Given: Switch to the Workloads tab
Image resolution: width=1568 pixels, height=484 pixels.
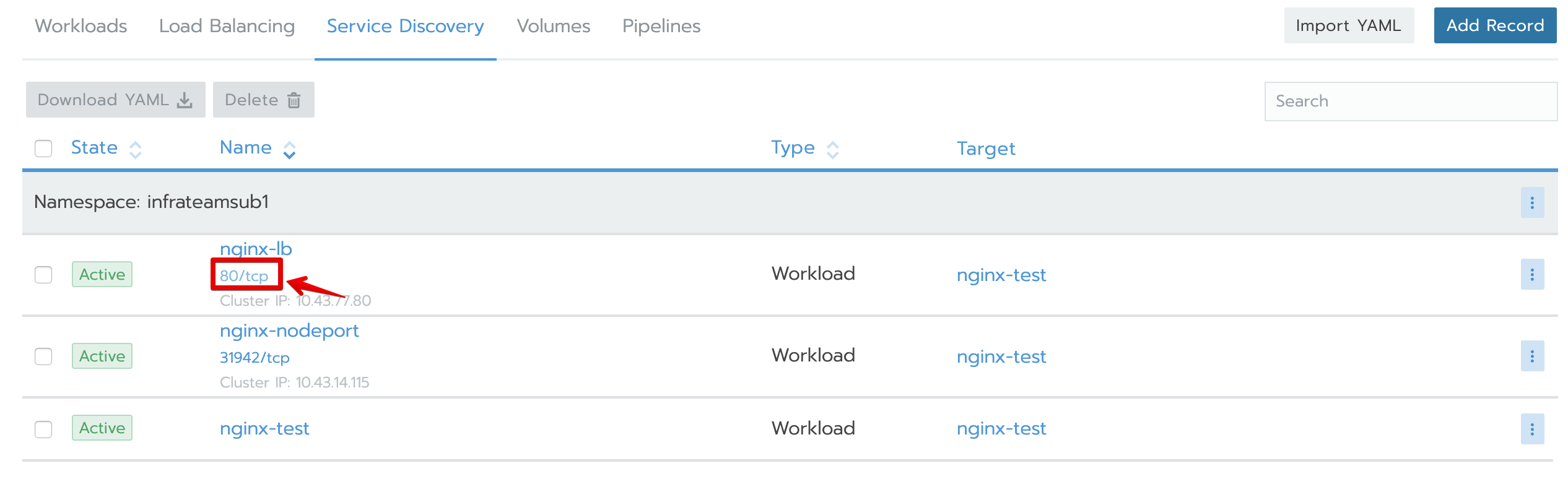Looking at the screenshot, I should point(81,26).
